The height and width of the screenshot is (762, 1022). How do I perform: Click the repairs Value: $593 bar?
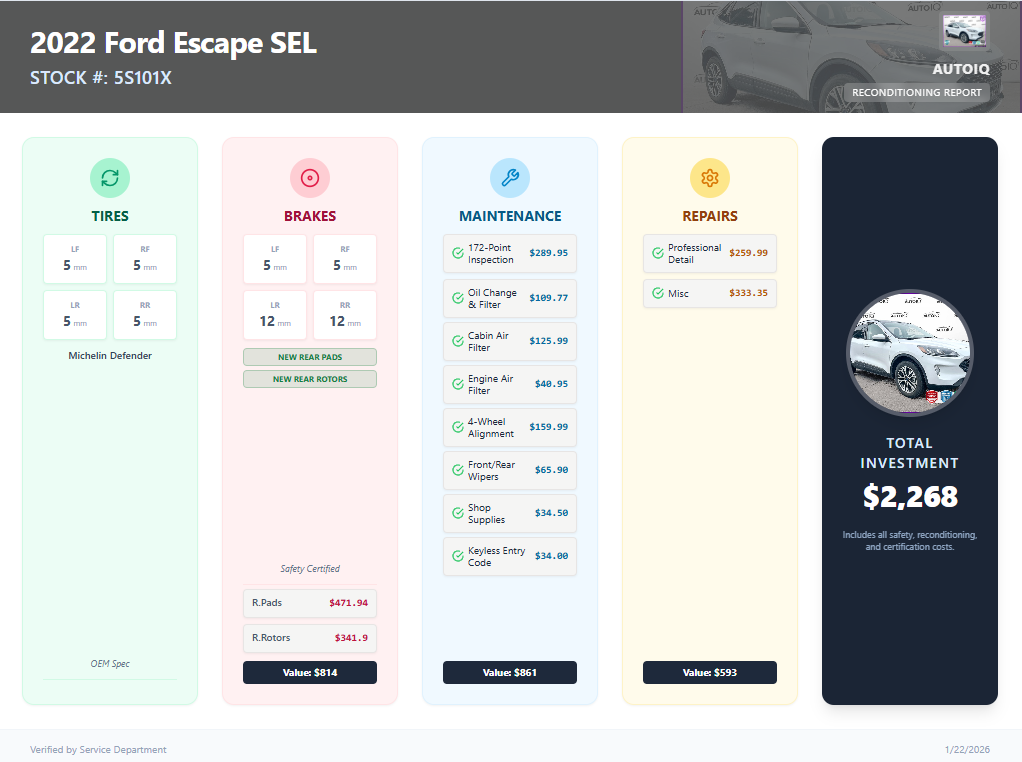[x=710, y=672]
